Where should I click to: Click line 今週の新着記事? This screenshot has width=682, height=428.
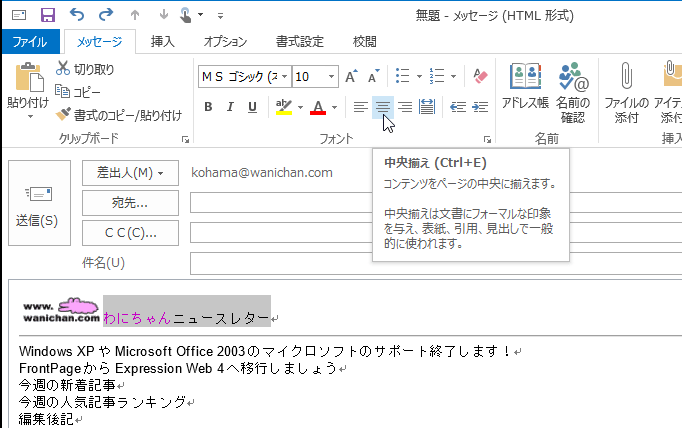click(67, 385)
